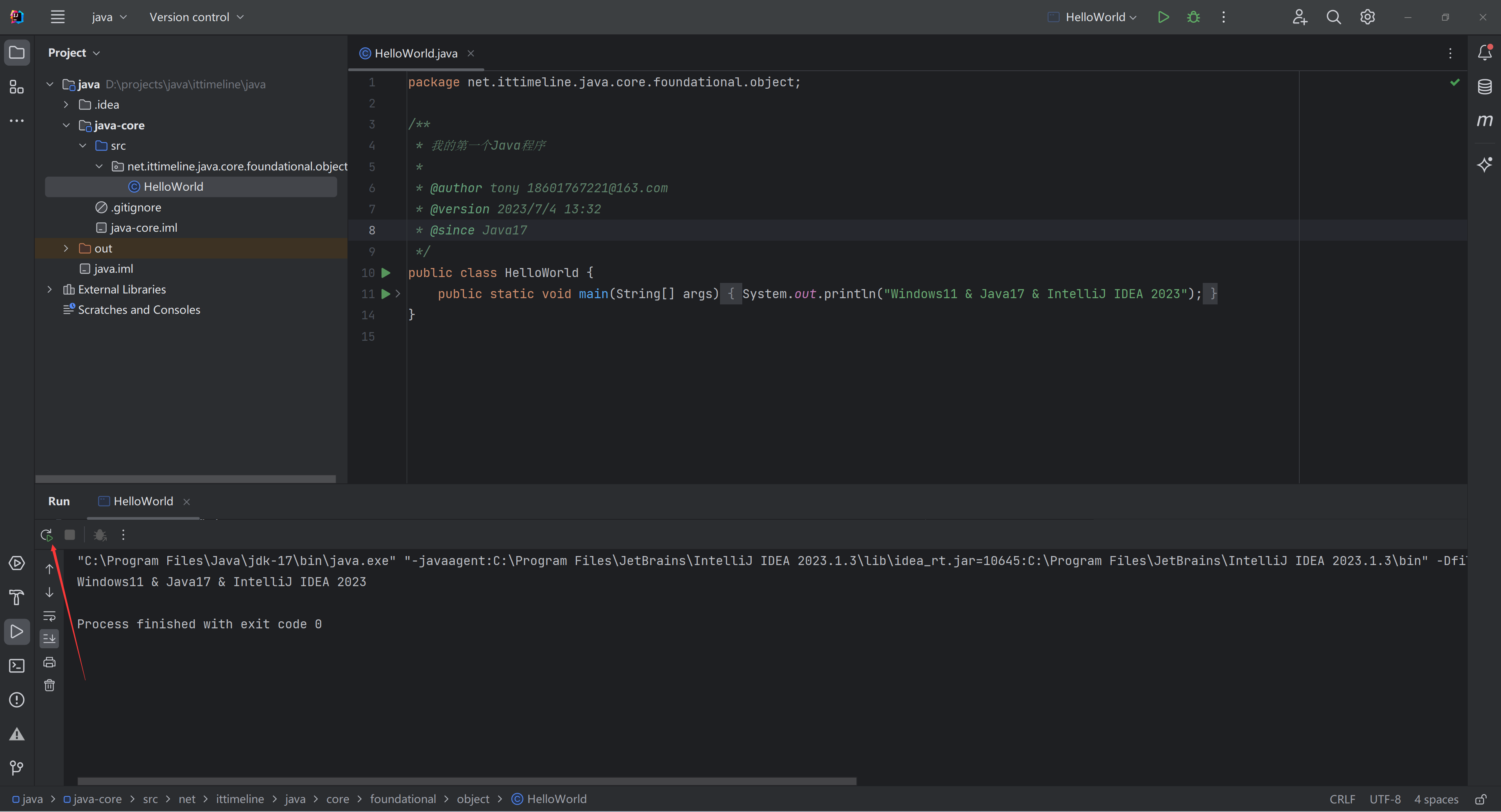Screen dimensions: 1501x812
Task: Toggle read-only lock in status bar
Action: point(1480,799)
